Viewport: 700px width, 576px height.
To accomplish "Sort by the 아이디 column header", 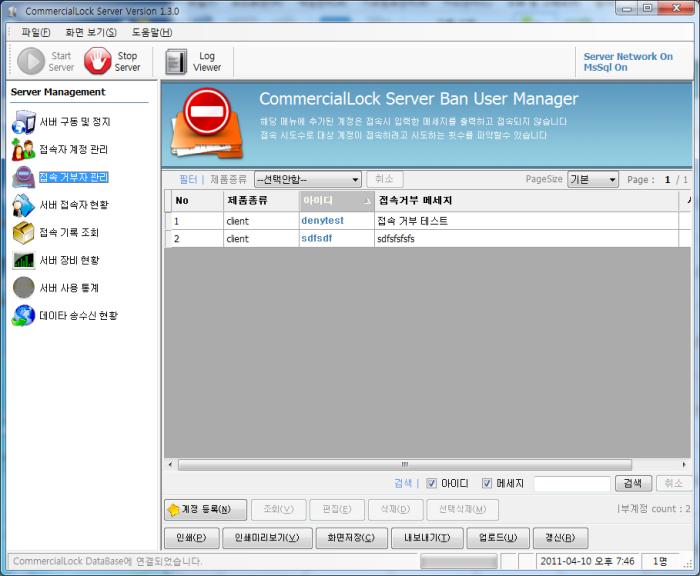I will click(x=337, y=201).
